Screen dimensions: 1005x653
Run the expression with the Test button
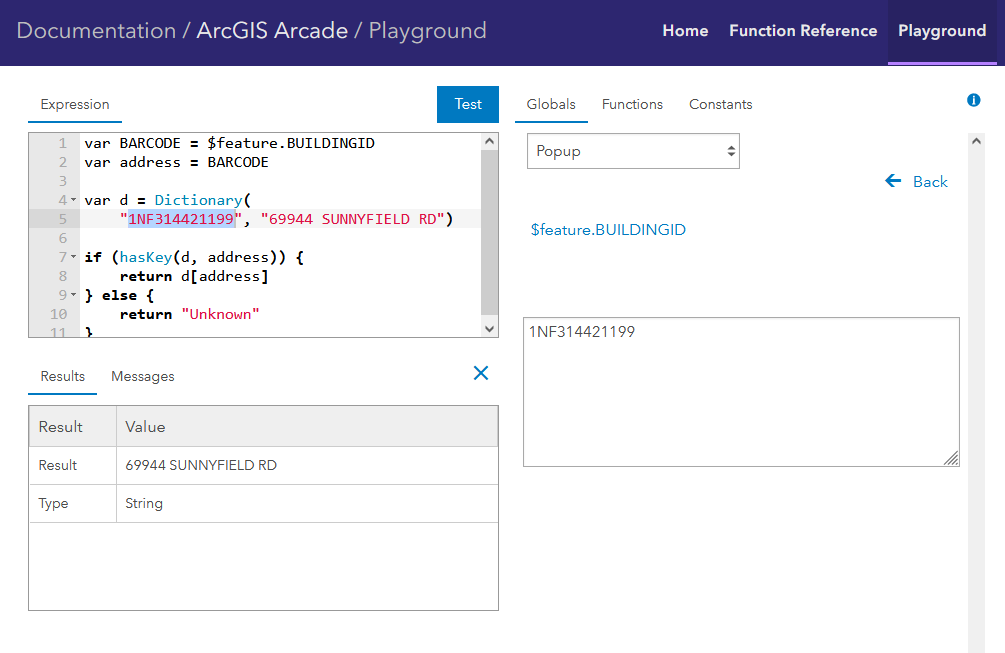467,104
